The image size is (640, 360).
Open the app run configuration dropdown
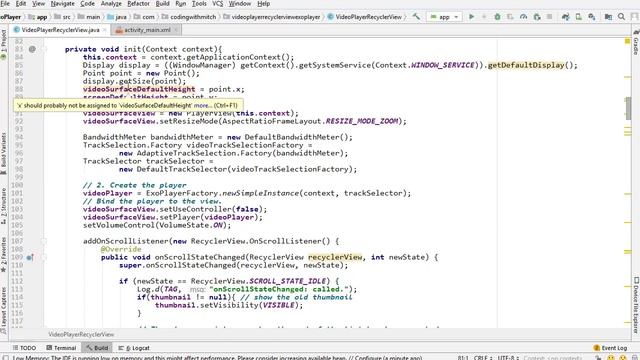[444, 17]
